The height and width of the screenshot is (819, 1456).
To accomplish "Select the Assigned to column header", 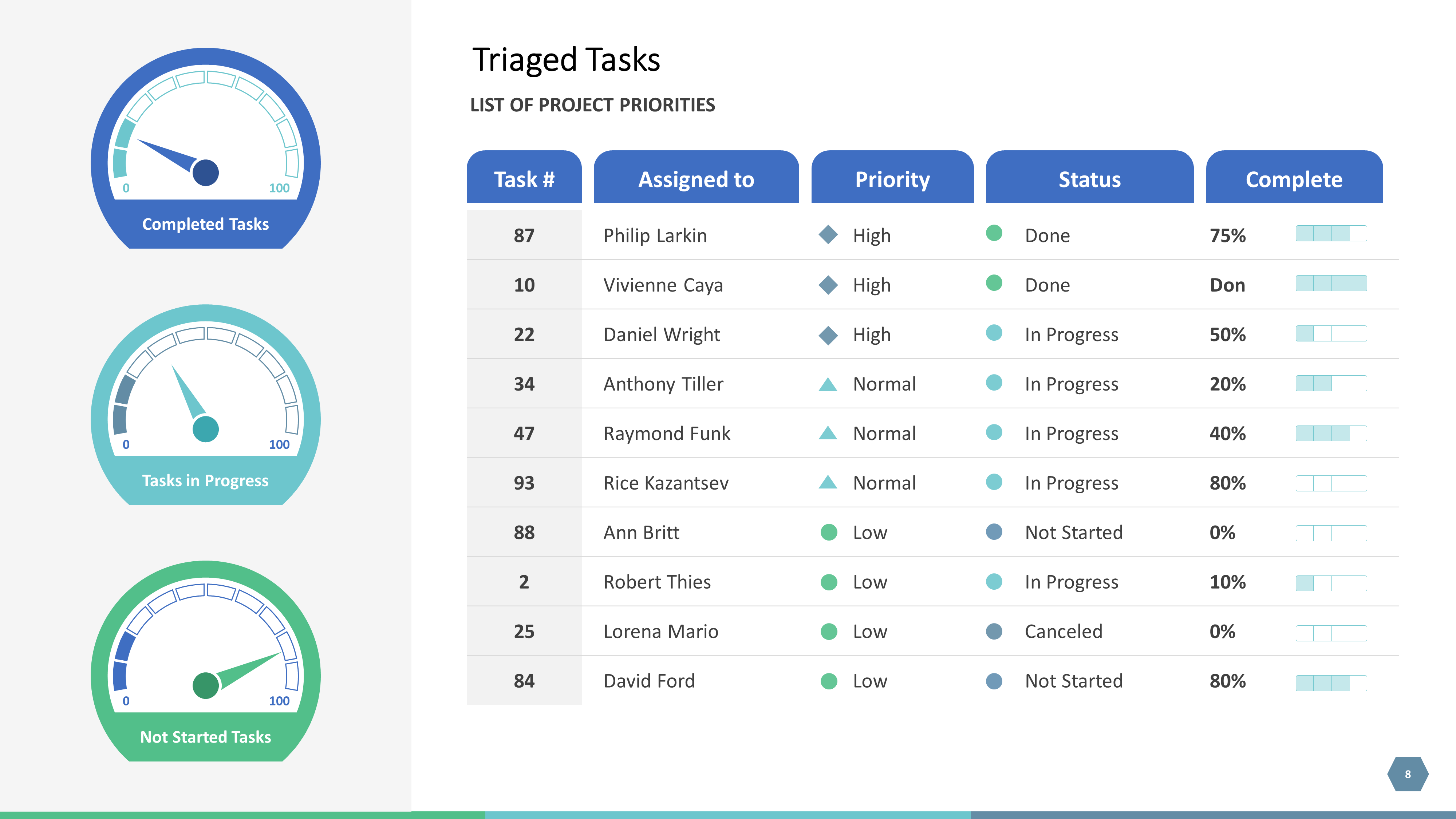I will tap(696, 179).
